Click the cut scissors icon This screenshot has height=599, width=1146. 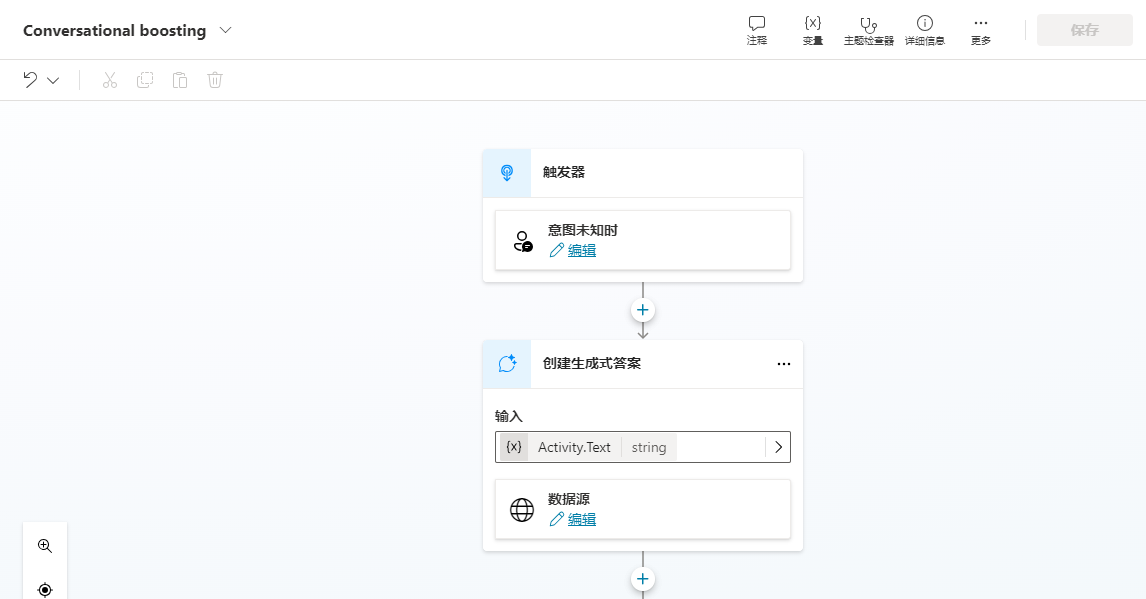click(x=110, y=80)
